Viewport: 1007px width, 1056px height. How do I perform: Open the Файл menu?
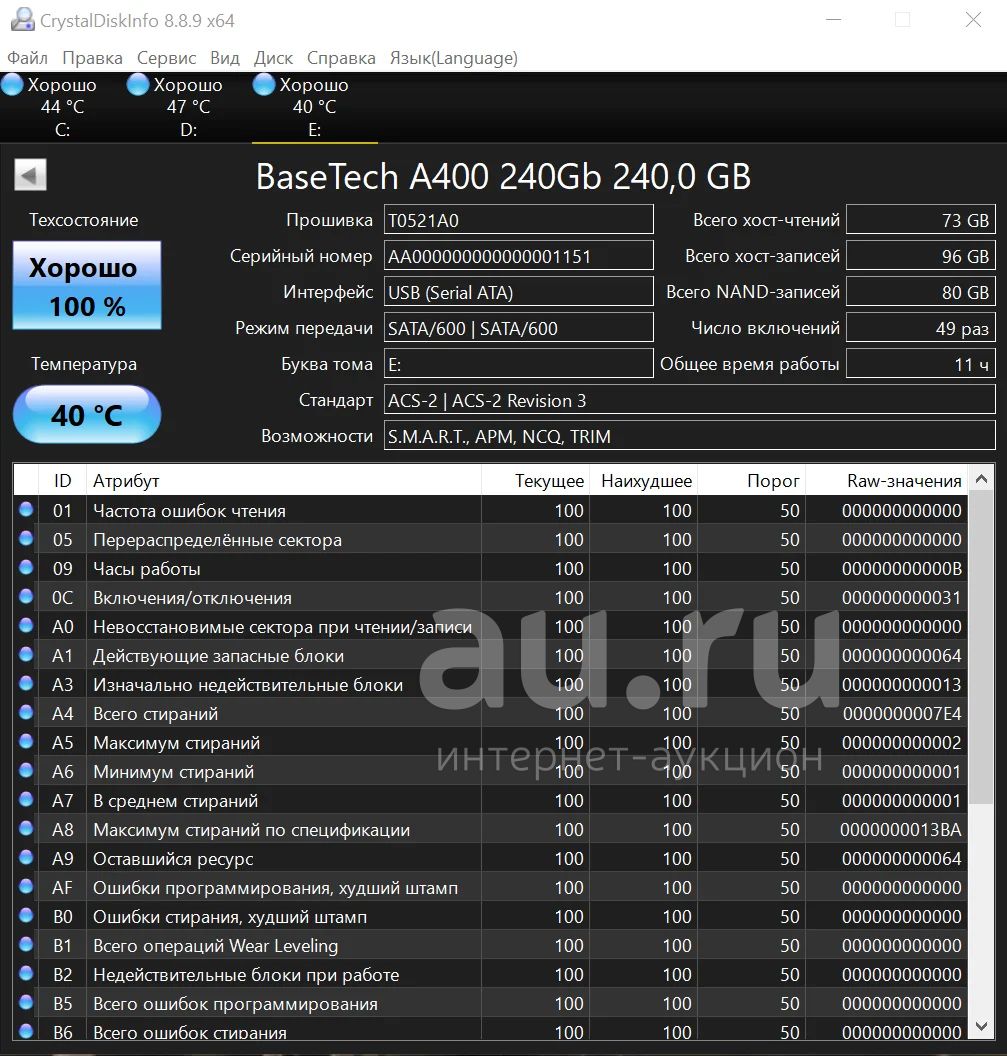[27, 58]
